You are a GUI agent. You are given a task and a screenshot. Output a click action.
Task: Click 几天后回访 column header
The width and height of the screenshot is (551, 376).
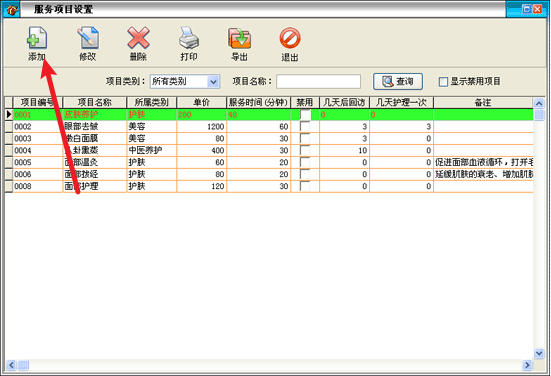pos(344,102)
